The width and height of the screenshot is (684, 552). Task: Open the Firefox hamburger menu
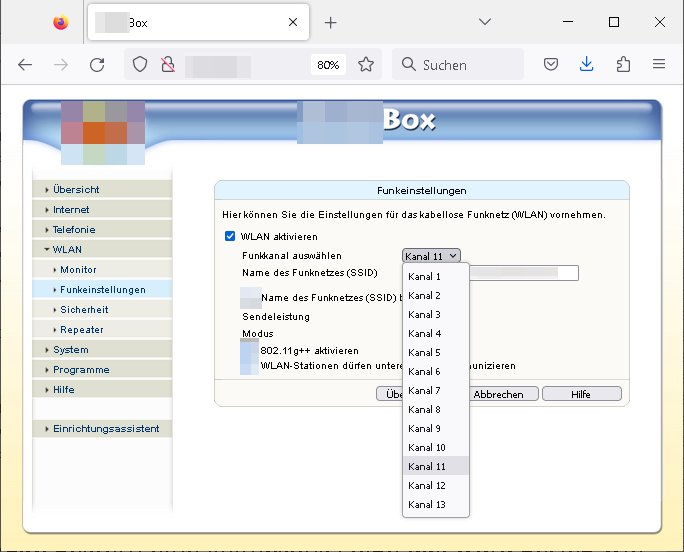[659, 65]
